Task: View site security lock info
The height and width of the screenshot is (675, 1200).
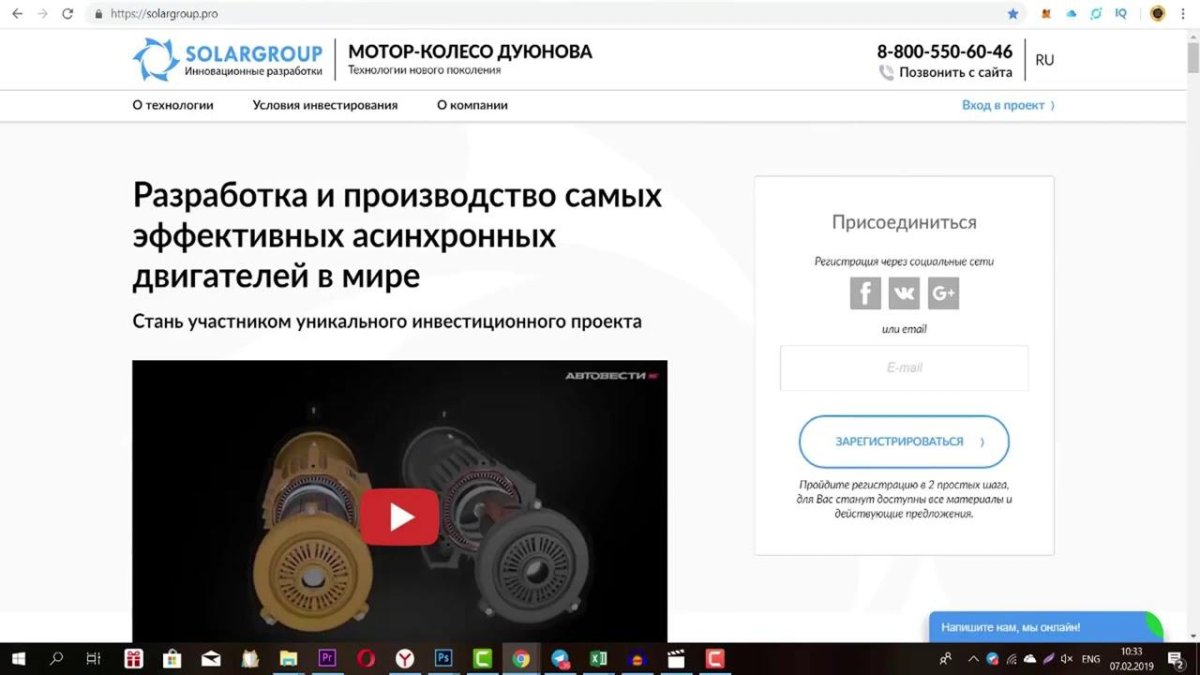Action: pyautogui.click(x=98, y=14)
